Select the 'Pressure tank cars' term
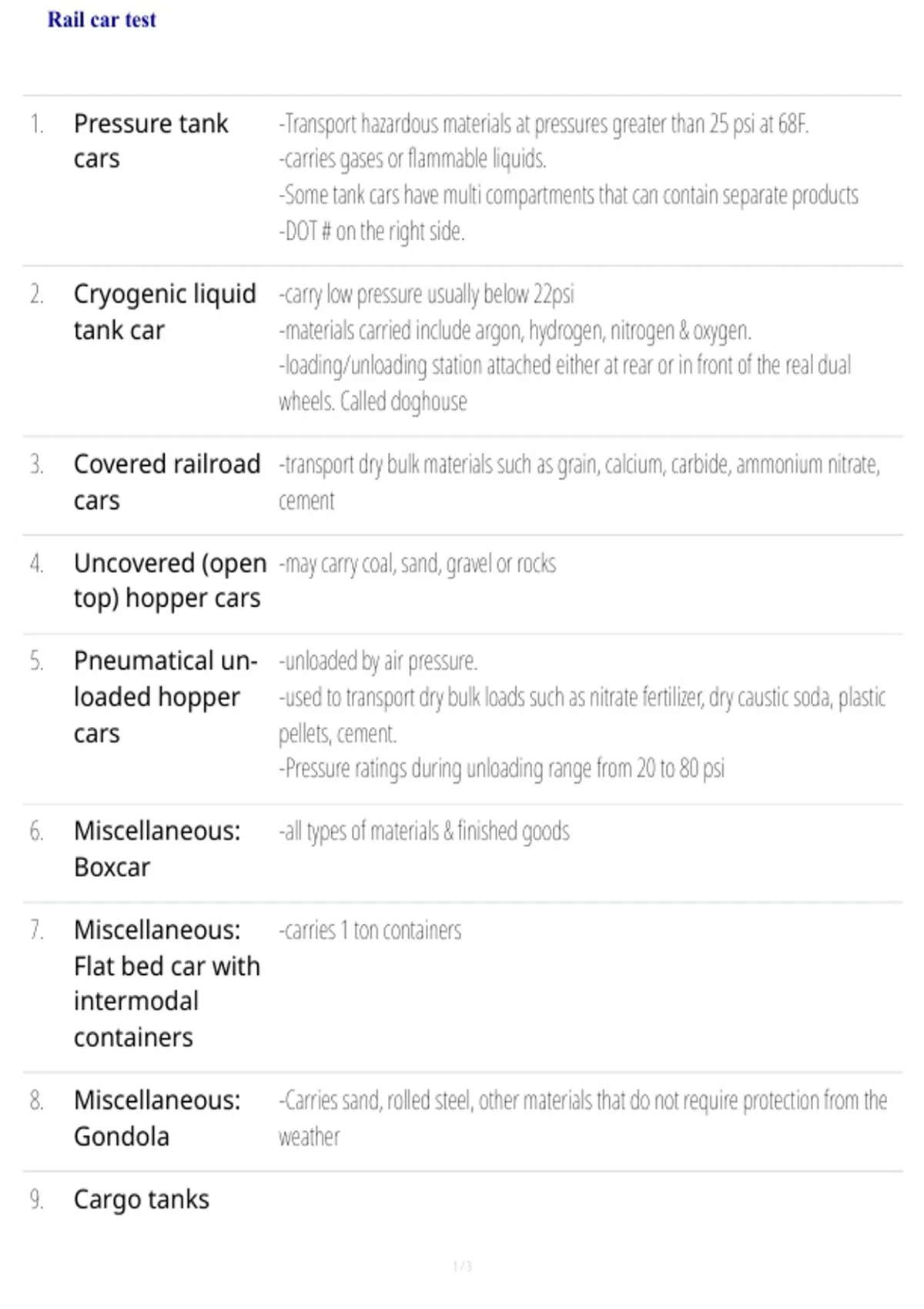 pos(151,141)
